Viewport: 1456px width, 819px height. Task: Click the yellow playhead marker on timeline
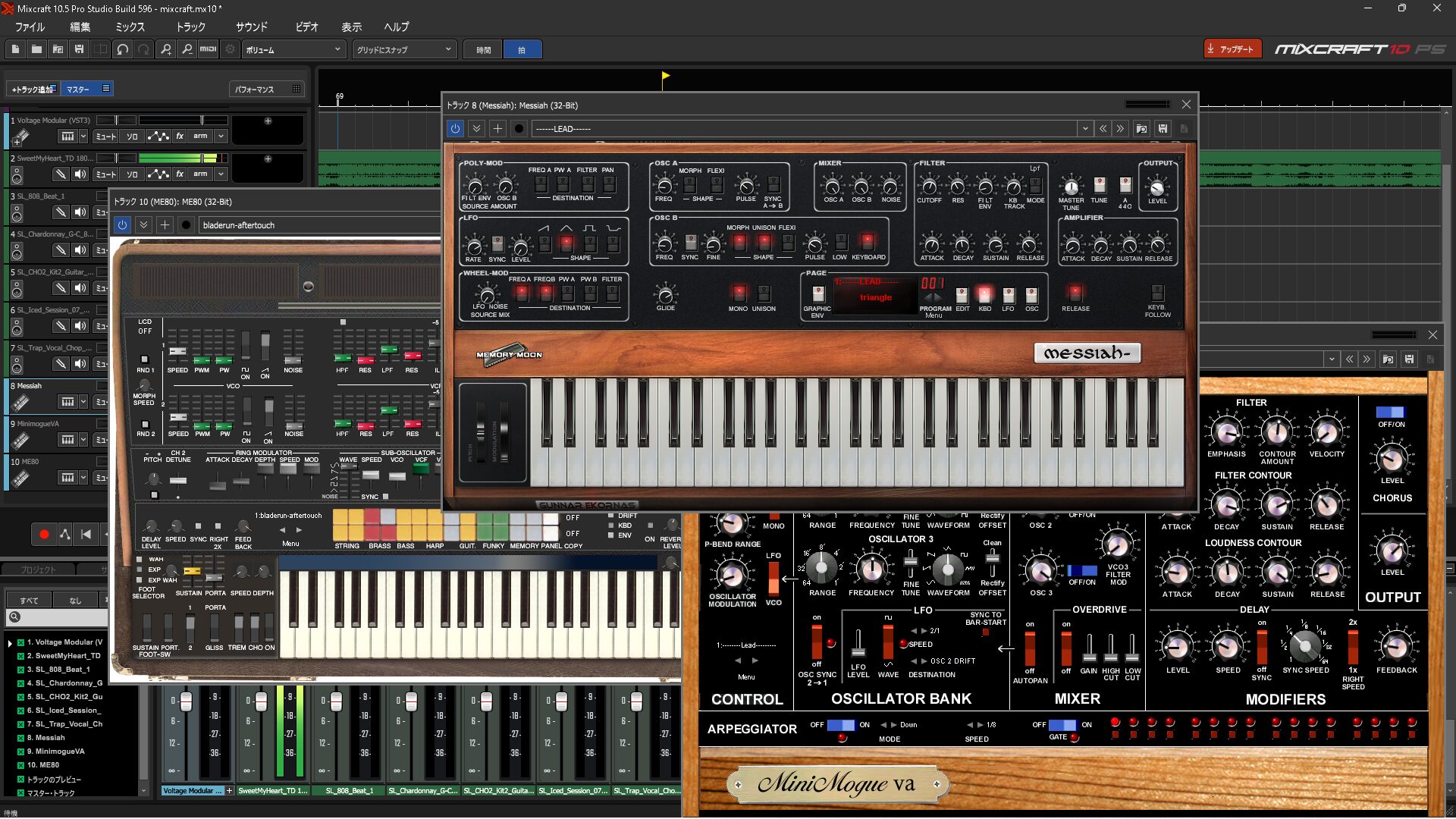665,76
